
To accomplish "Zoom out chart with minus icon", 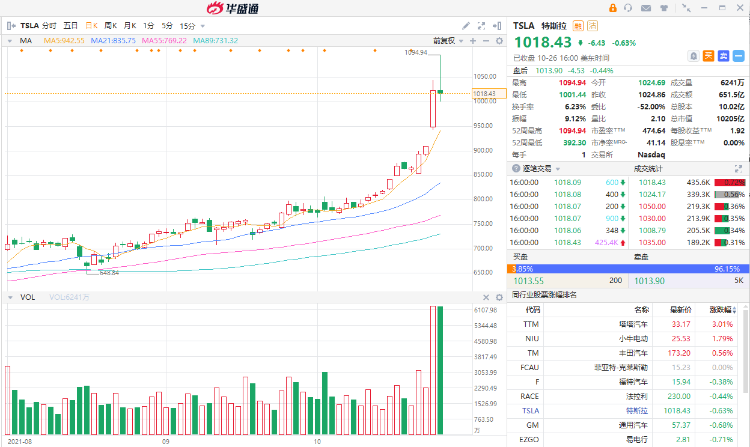I will pos(486,41).
